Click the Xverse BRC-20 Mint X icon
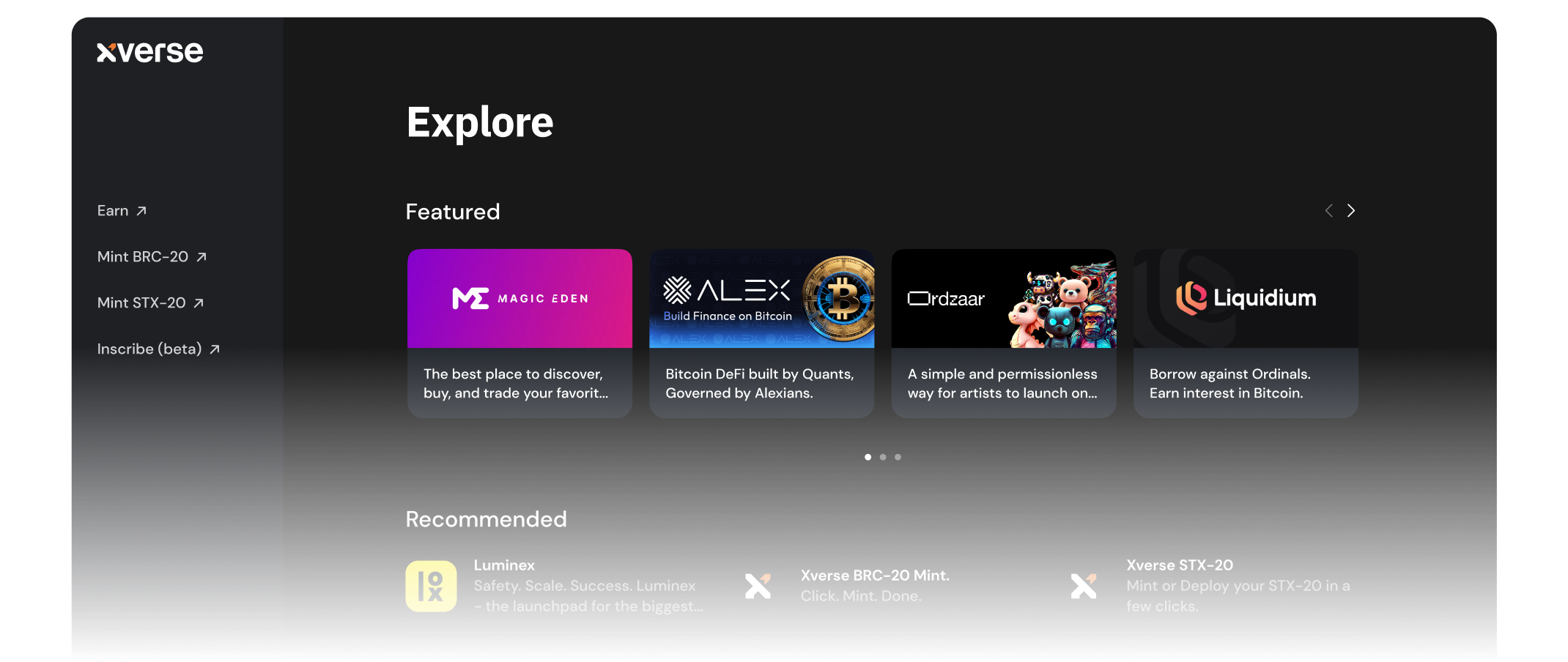 coord(758,586)
